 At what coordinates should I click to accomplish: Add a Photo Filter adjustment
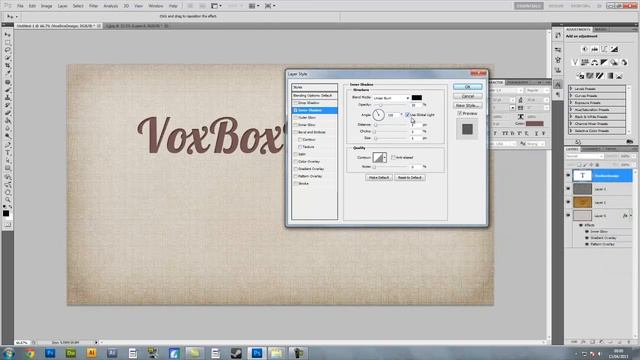(614, 62)
